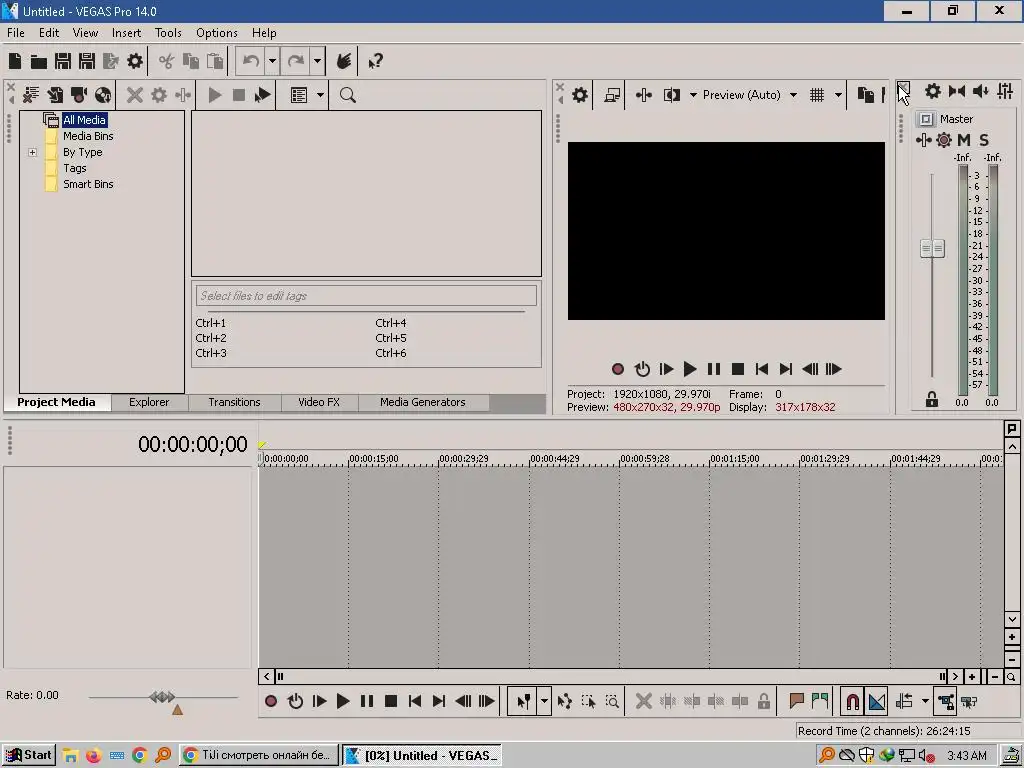Open the Options menu
This screenshot has width=1024, height=768.
coord(217,33)
